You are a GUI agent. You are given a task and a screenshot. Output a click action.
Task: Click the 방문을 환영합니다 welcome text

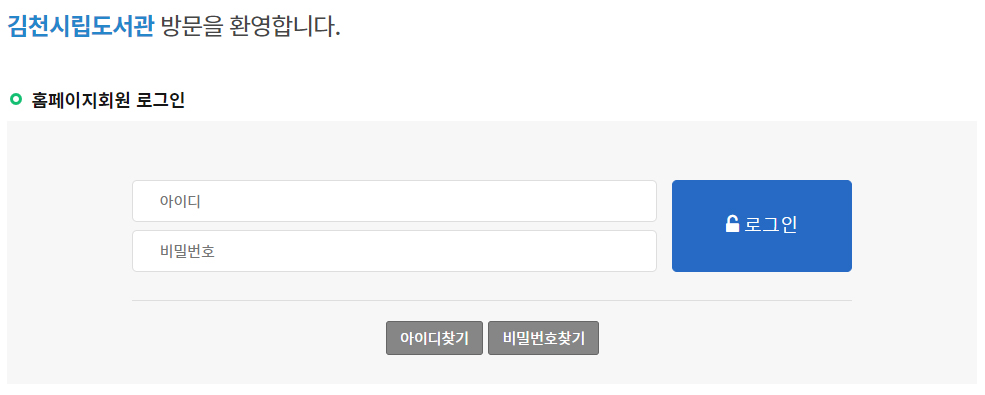pos(251,26)
